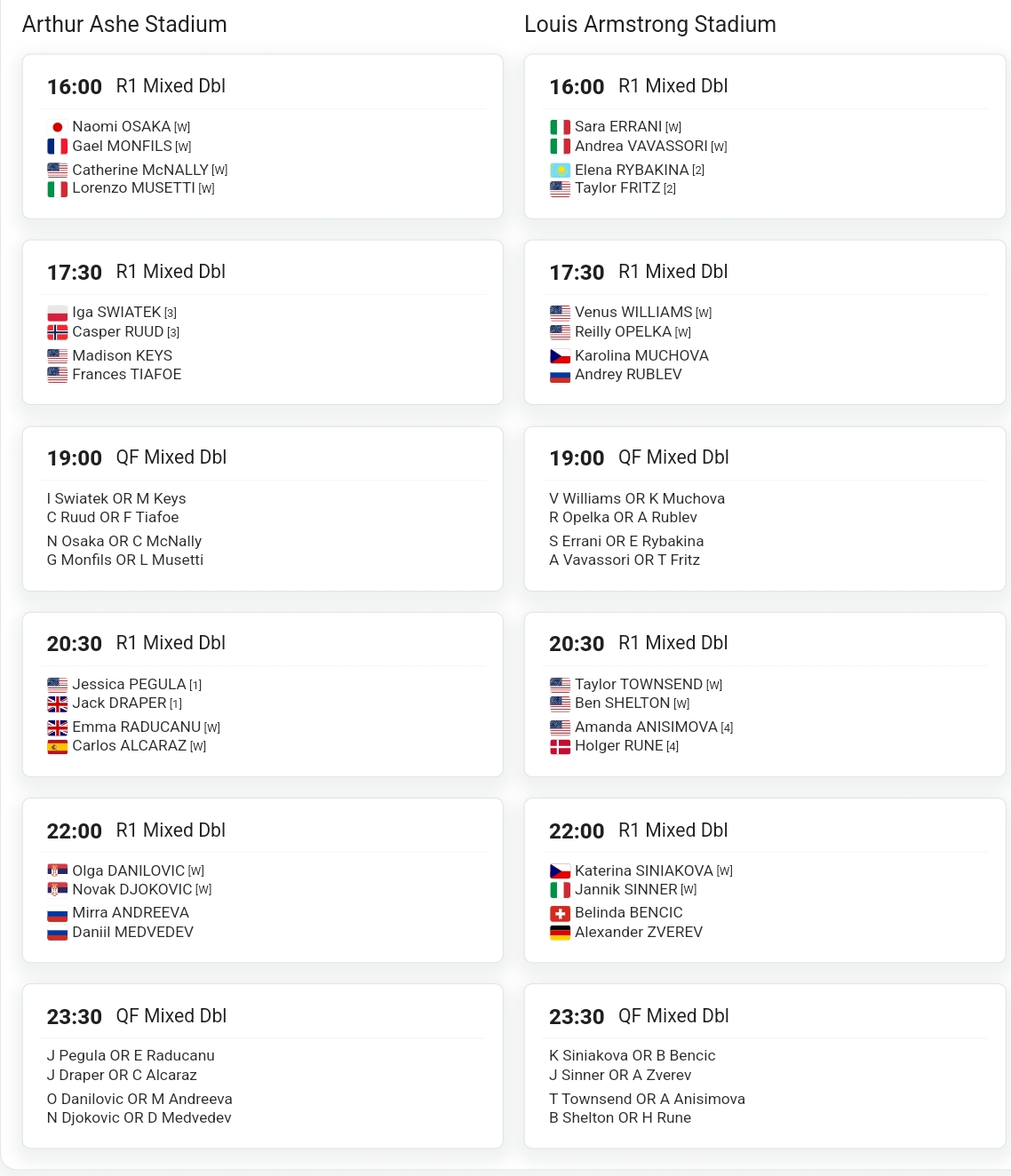
Task: Click France flag beside Gael Monfils
Action: 58,147
